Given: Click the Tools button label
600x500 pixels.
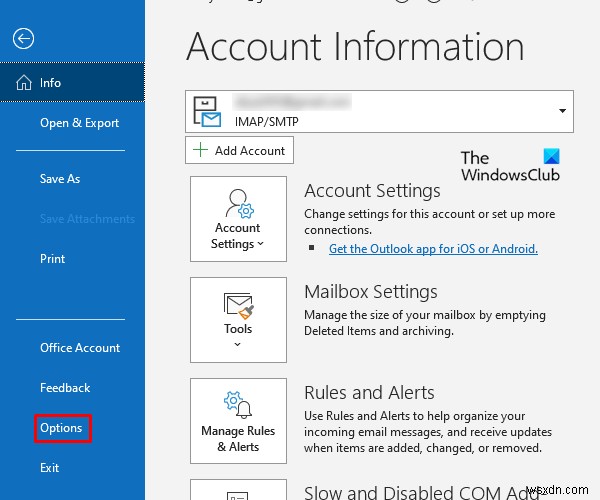Looking at the screenshot, I should (238, 329).
